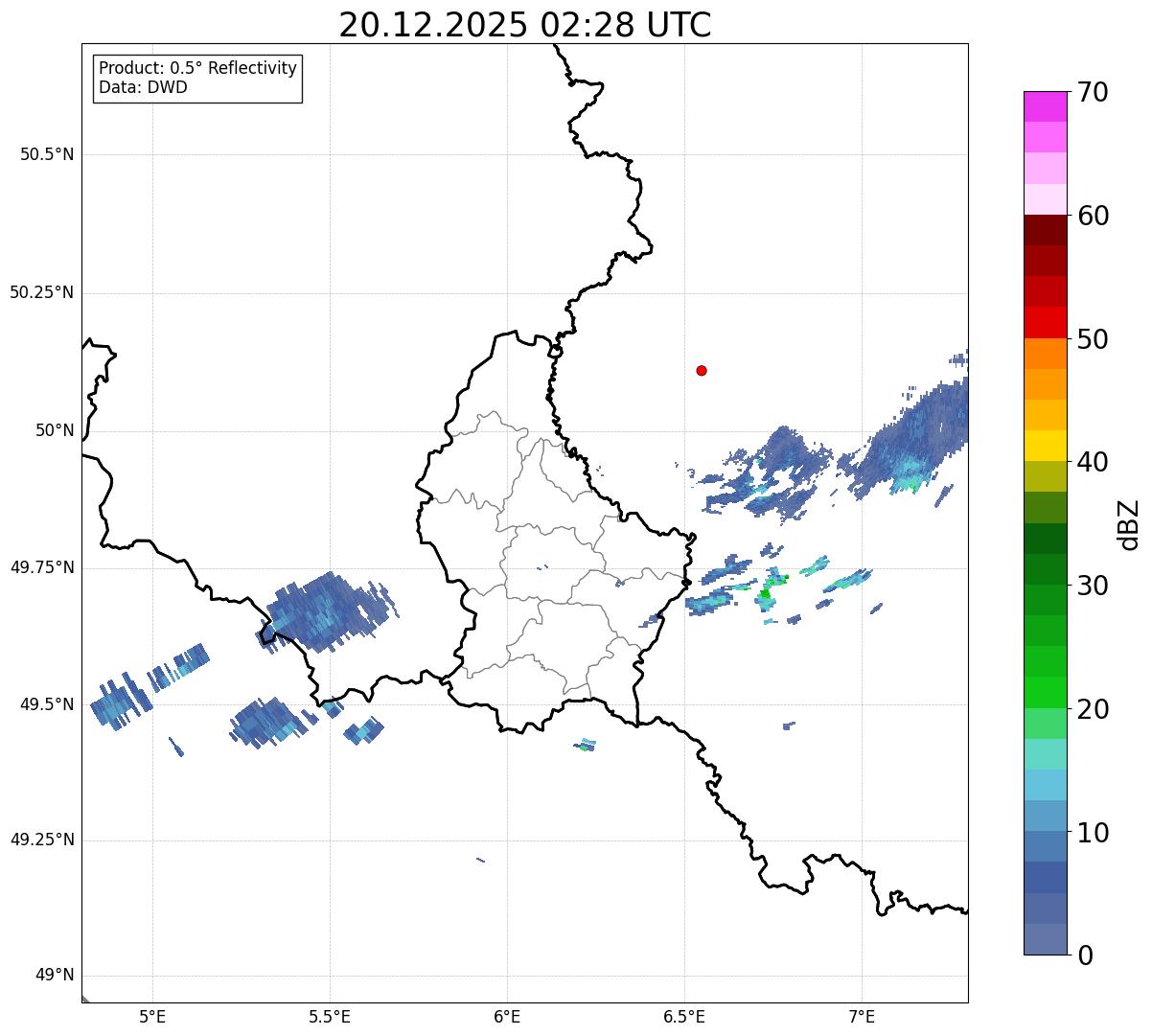Click the 50°N latitude label

point(55,431)
